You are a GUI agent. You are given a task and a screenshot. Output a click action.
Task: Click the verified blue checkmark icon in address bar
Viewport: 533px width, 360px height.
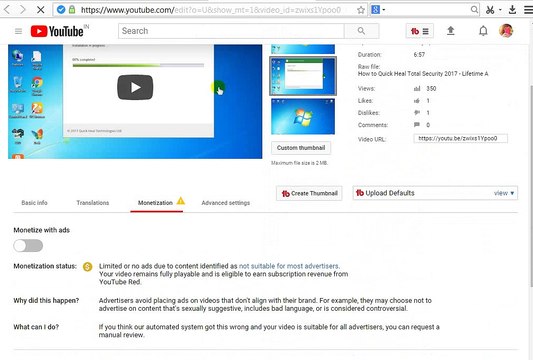click(x=61, y=10)
